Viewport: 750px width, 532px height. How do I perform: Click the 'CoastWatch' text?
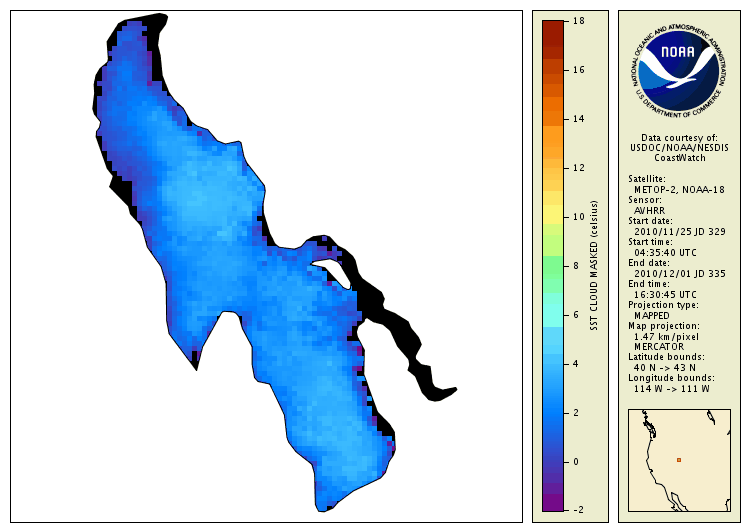(680, 158)
